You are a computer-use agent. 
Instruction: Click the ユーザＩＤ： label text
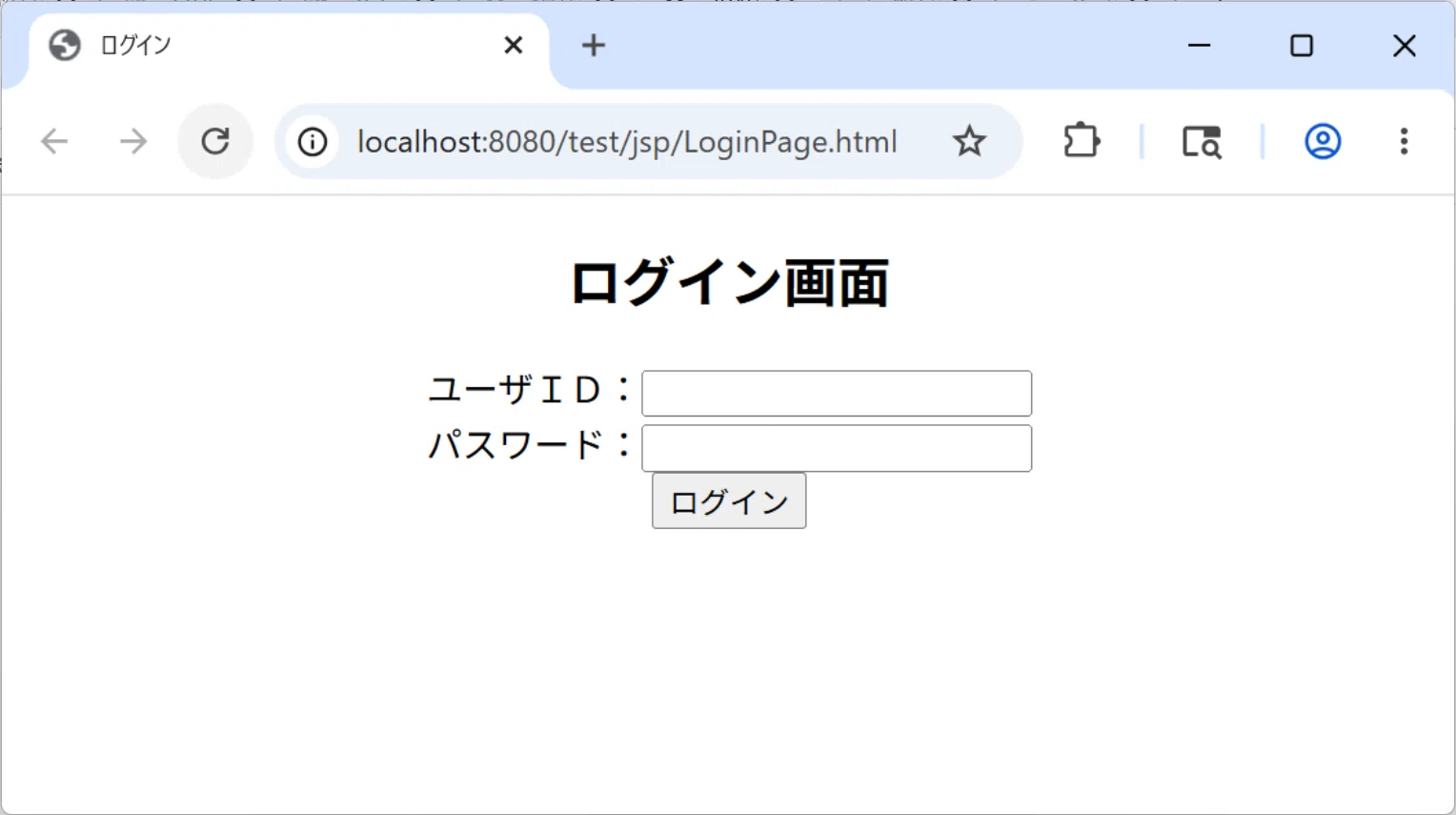click(531, 389)
